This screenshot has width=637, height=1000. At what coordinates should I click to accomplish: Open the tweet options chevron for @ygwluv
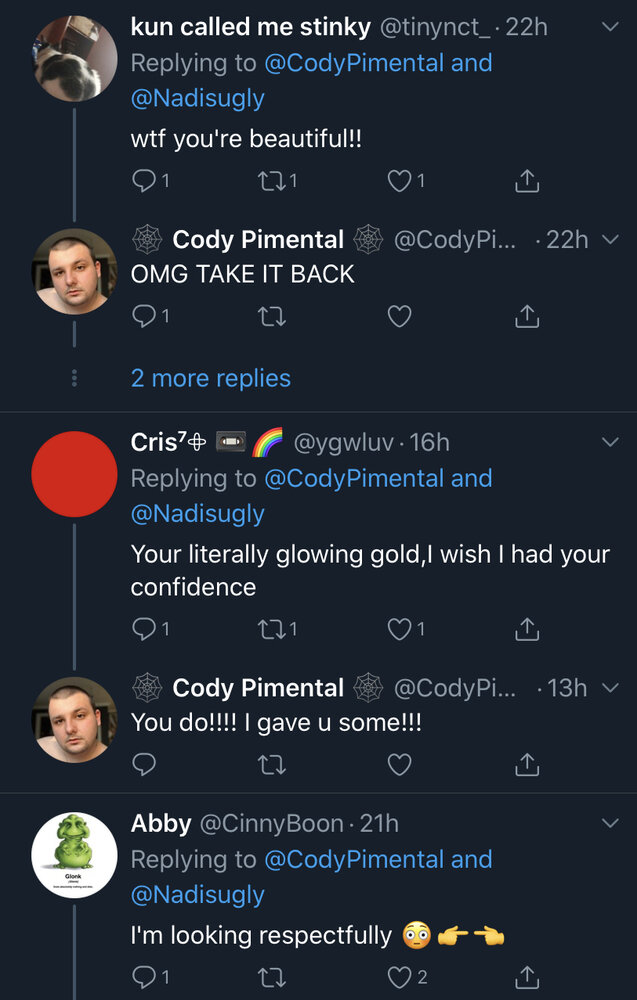tap(610, 441)
